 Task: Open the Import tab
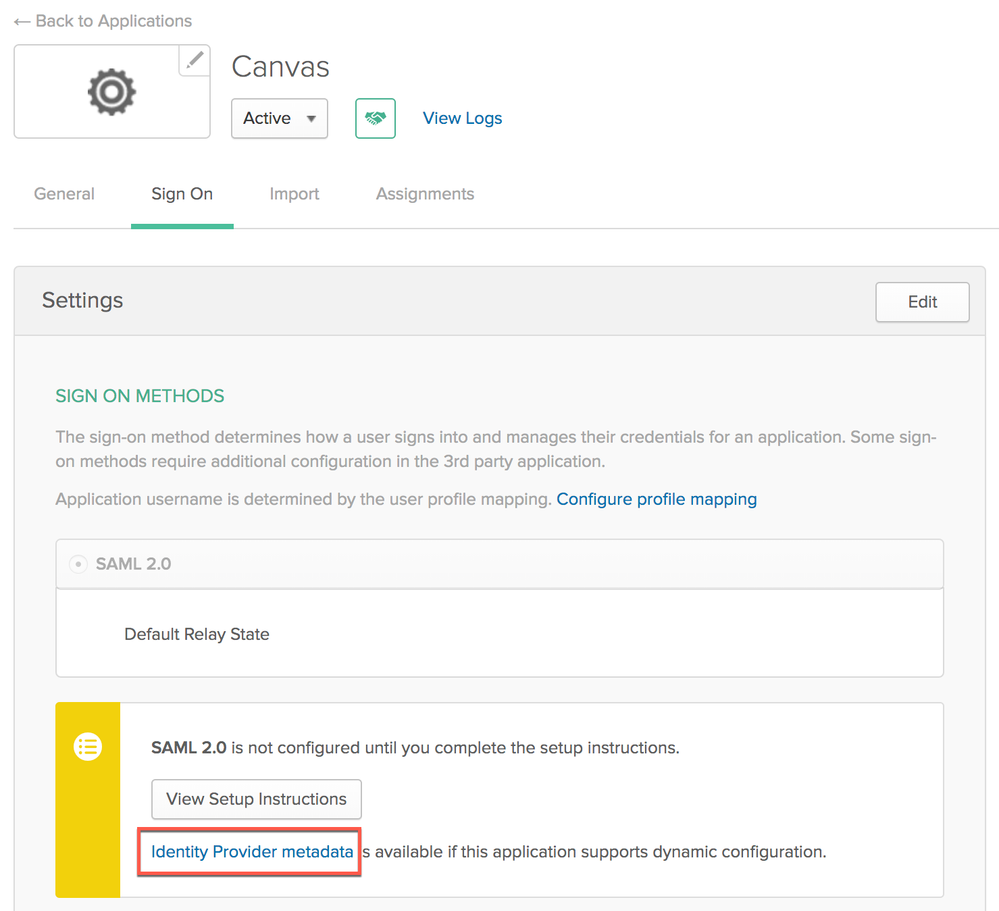(x=294, y=194)
